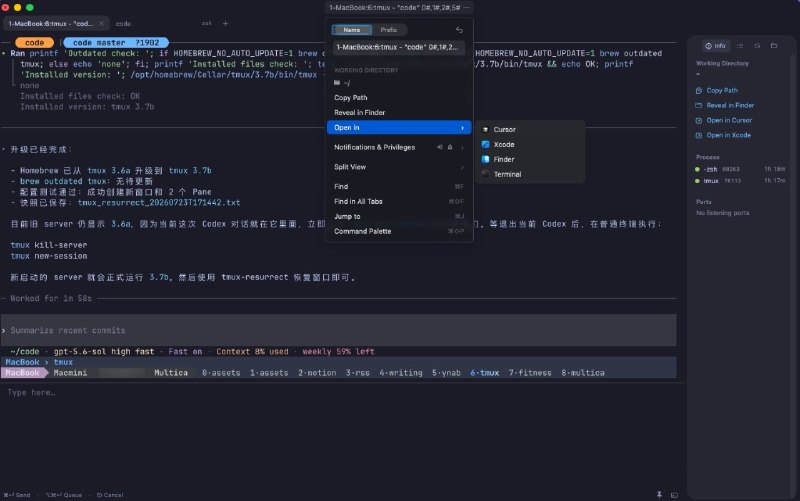
Task: Click Open in Cursor link in side panel
Action: click(729, 120)
